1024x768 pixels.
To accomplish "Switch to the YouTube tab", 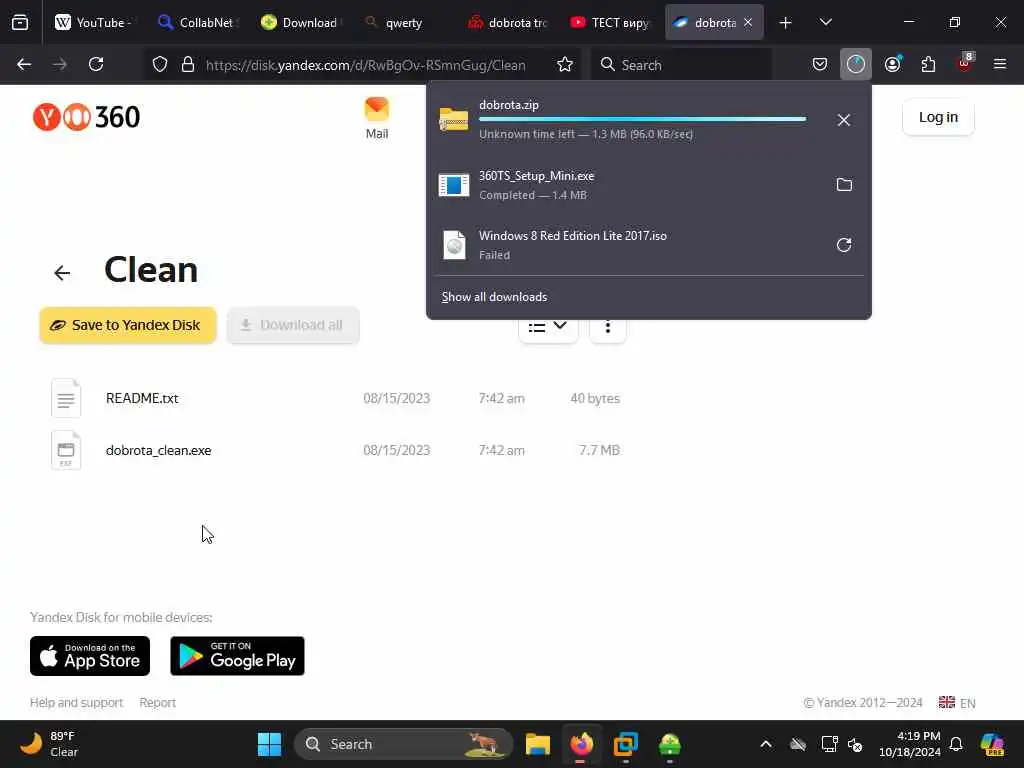I will point(93,22).
